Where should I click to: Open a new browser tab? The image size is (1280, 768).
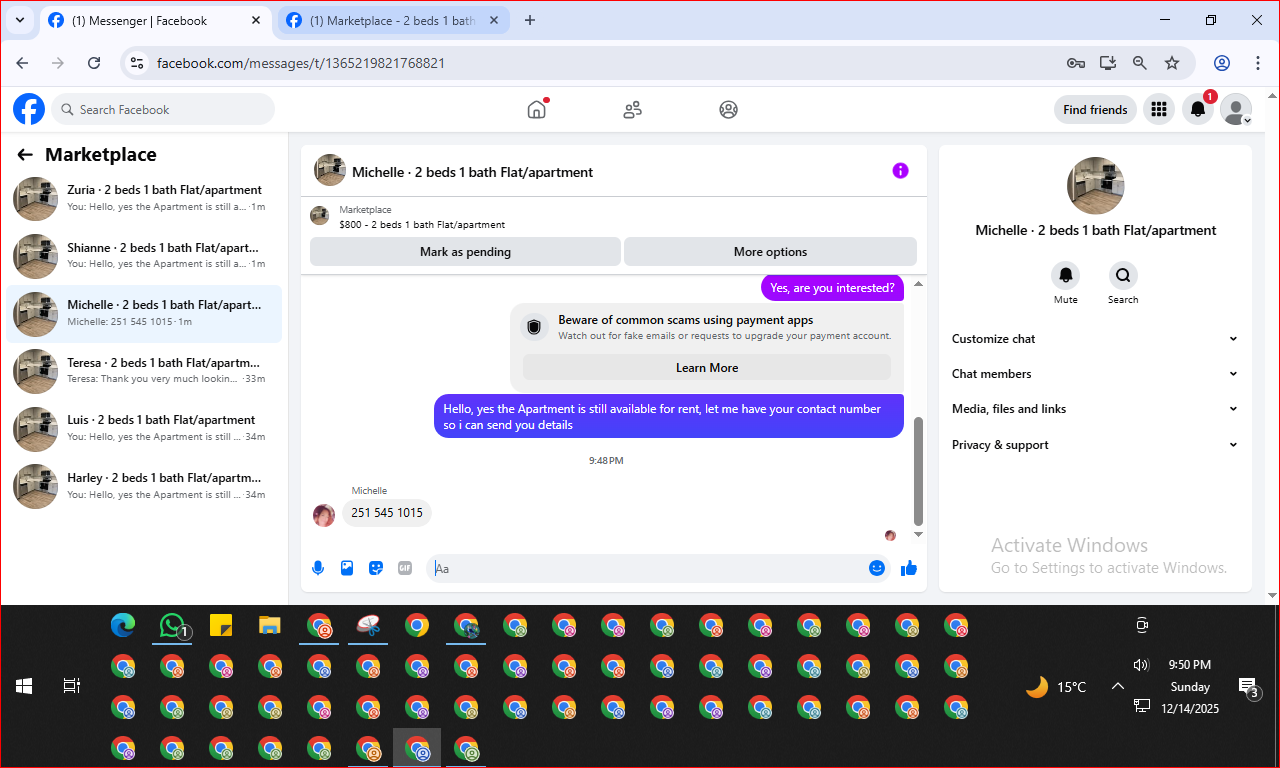pyautogui.click(x=530, y=20)
